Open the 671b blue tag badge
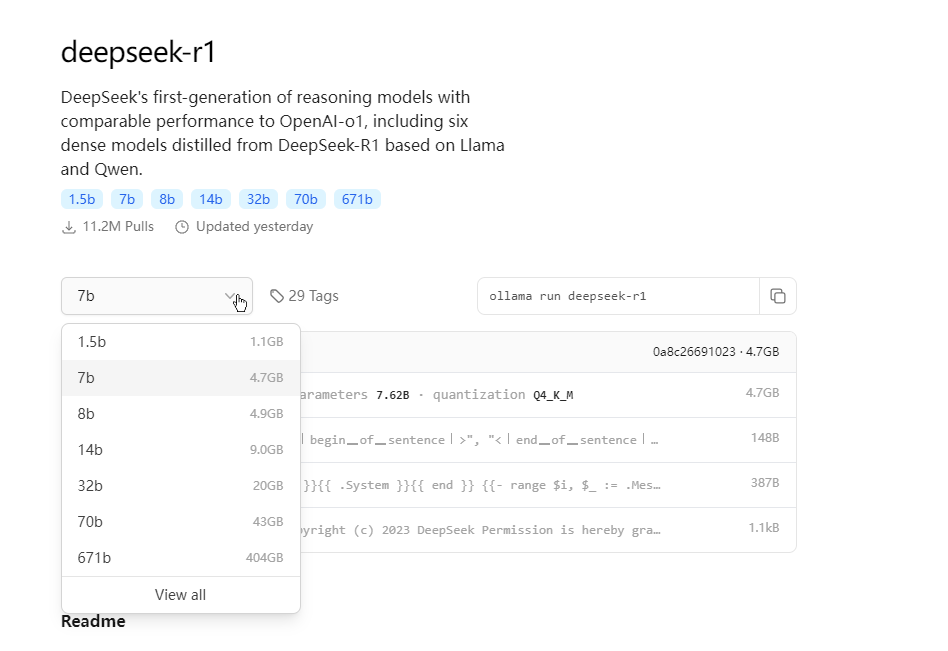This screenshot has height=651, width=948. pyautogui.click(x=357, y=199)
